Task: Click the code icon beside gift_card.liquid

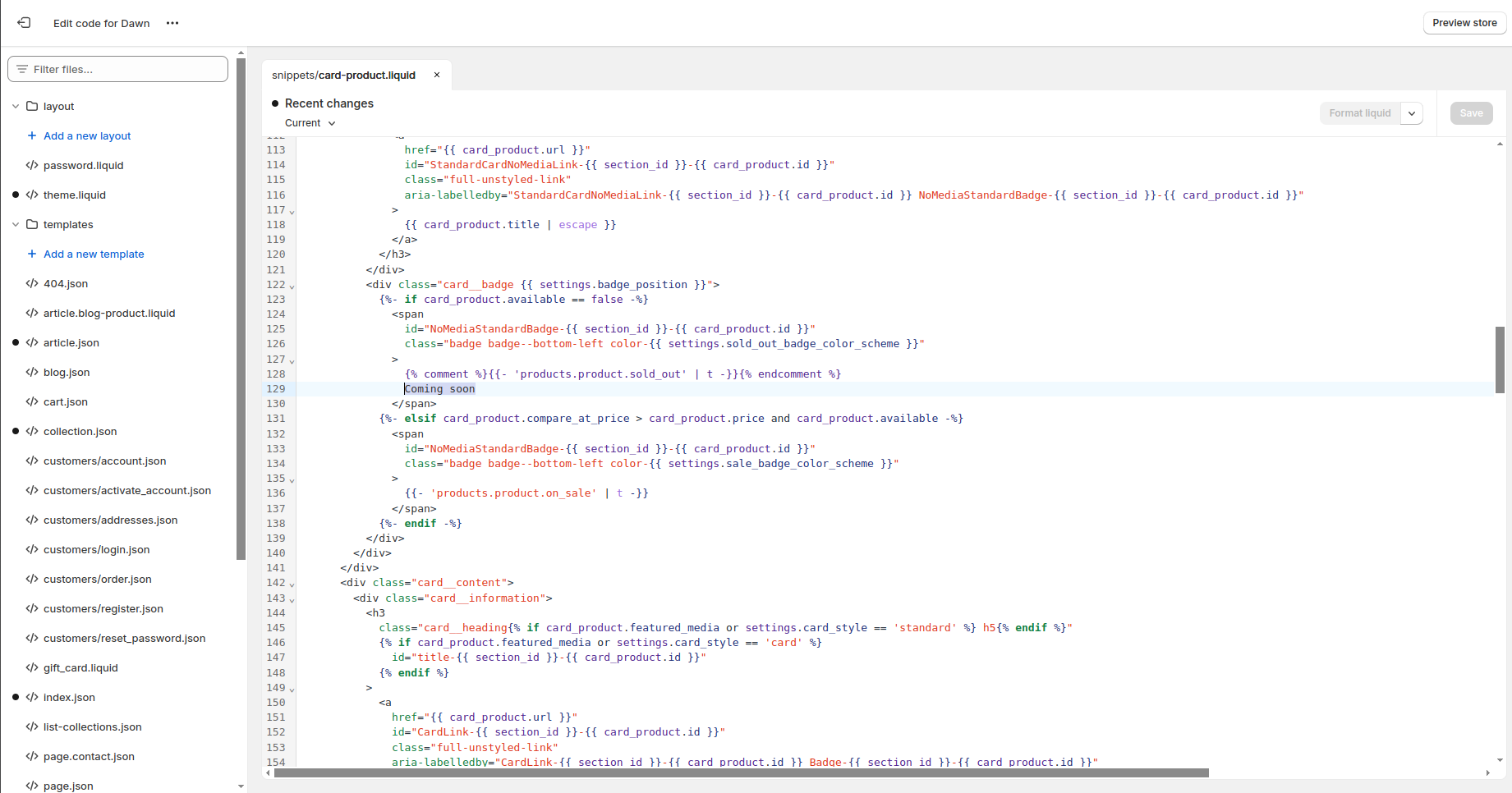Action: (x=32, y=667)
